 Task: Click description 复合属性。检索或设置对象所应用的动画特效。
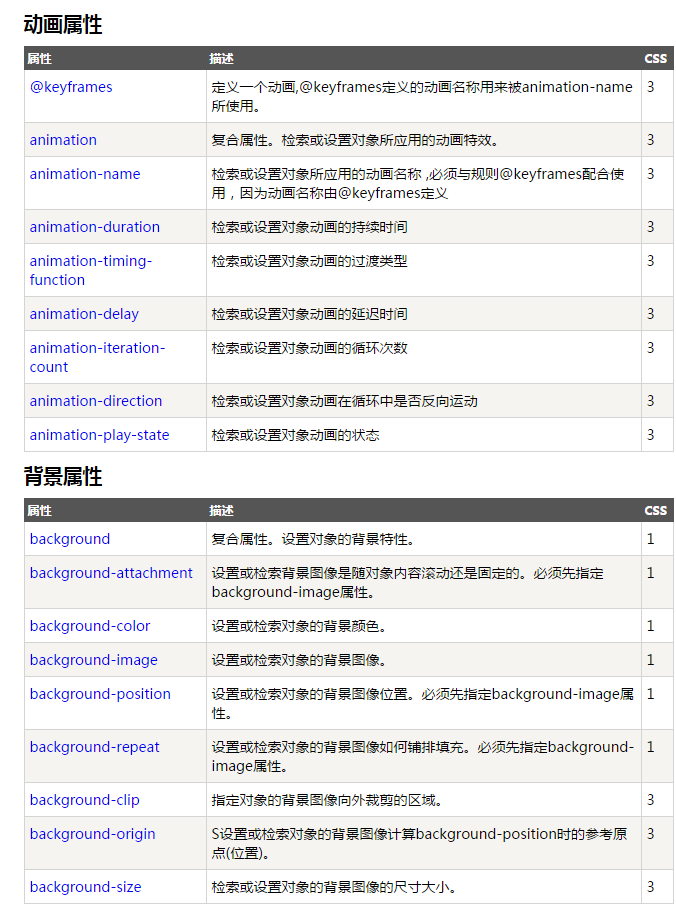(355, 140)
